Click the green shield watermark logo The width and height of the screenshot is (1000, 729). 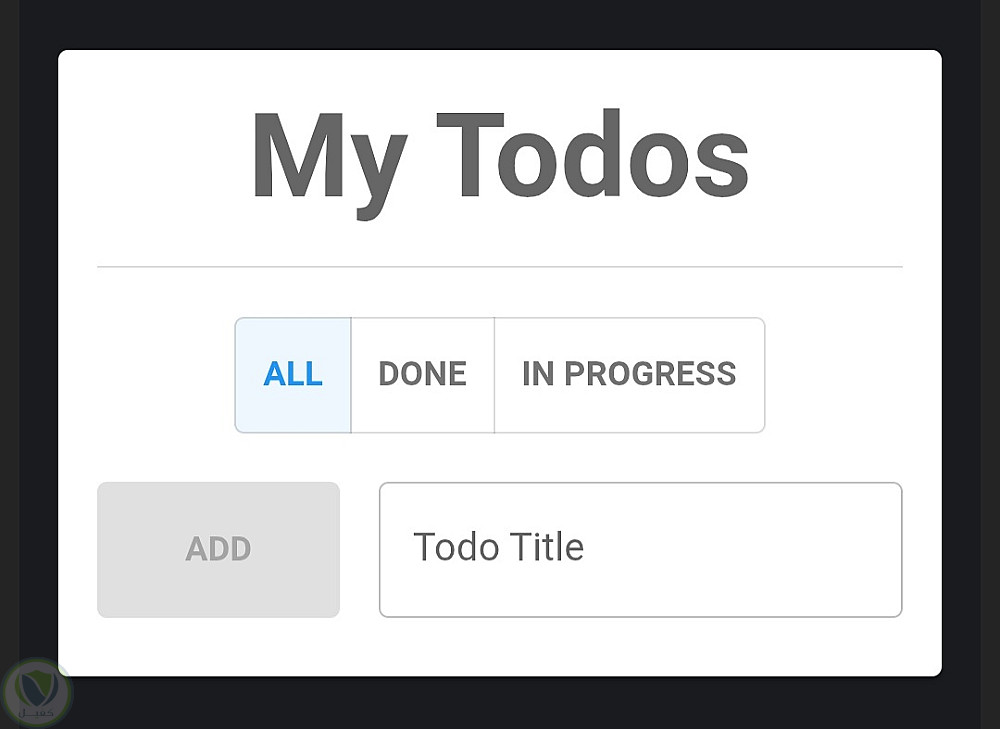click(x=37, y=692)
